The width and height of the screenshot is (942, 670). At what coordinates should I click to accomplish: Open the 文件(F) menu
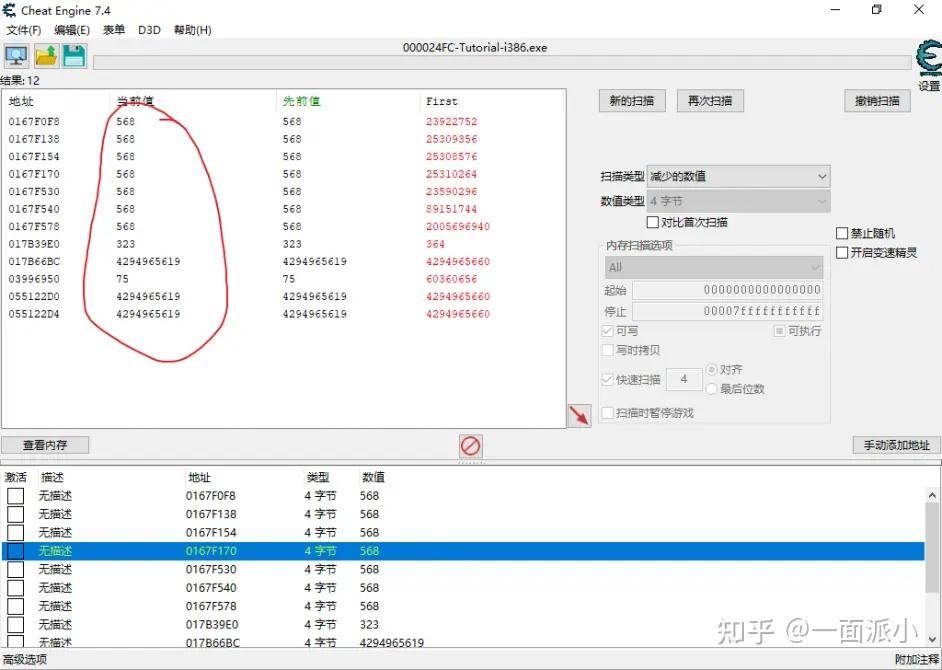pos(23,30)
